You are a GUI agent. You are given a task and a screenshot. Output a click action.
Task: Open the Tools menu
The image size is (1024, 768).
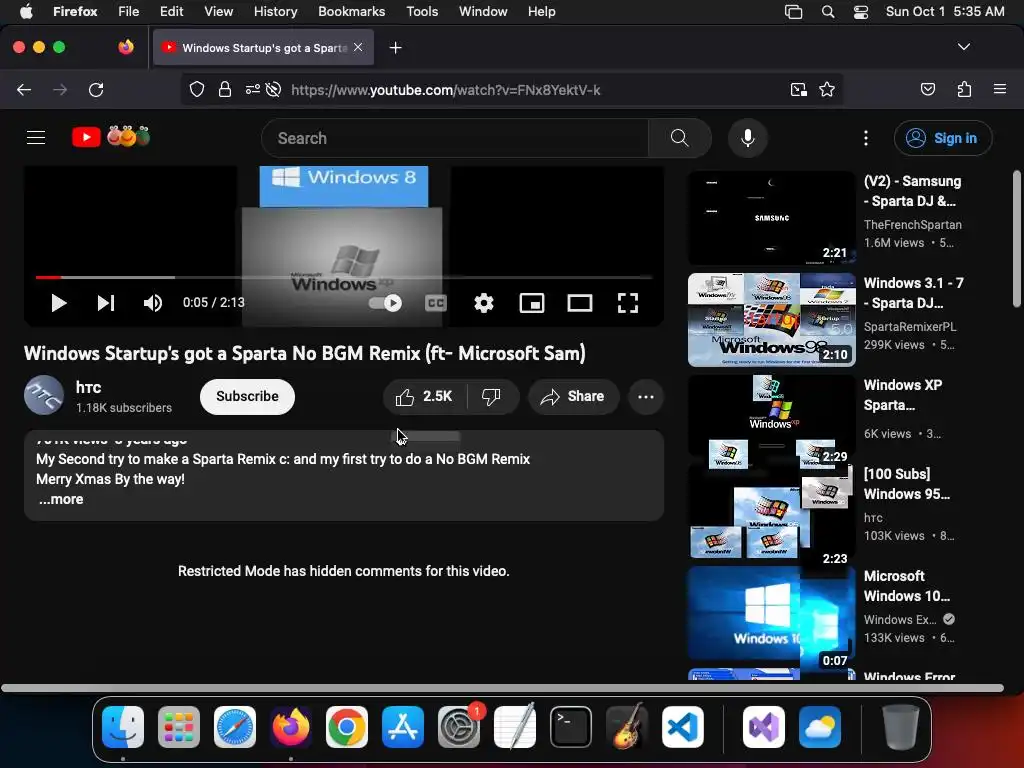click(x=422, y=12)
